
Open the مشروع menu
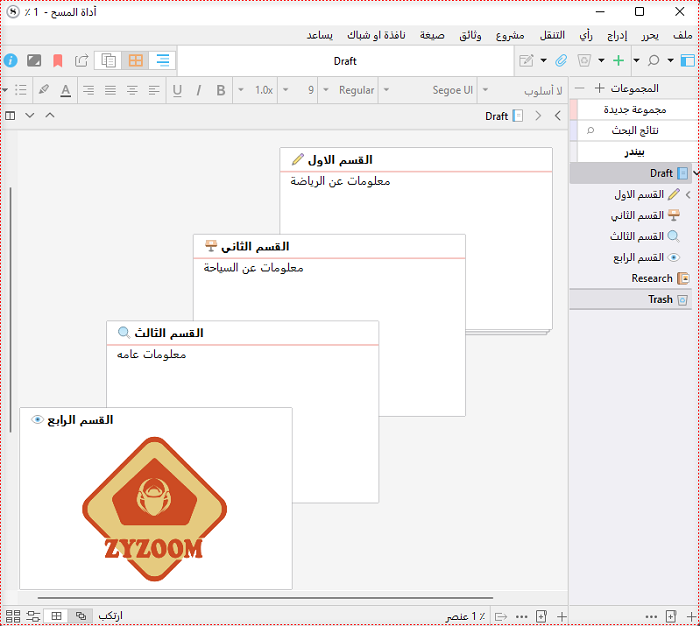coord(510,35)
